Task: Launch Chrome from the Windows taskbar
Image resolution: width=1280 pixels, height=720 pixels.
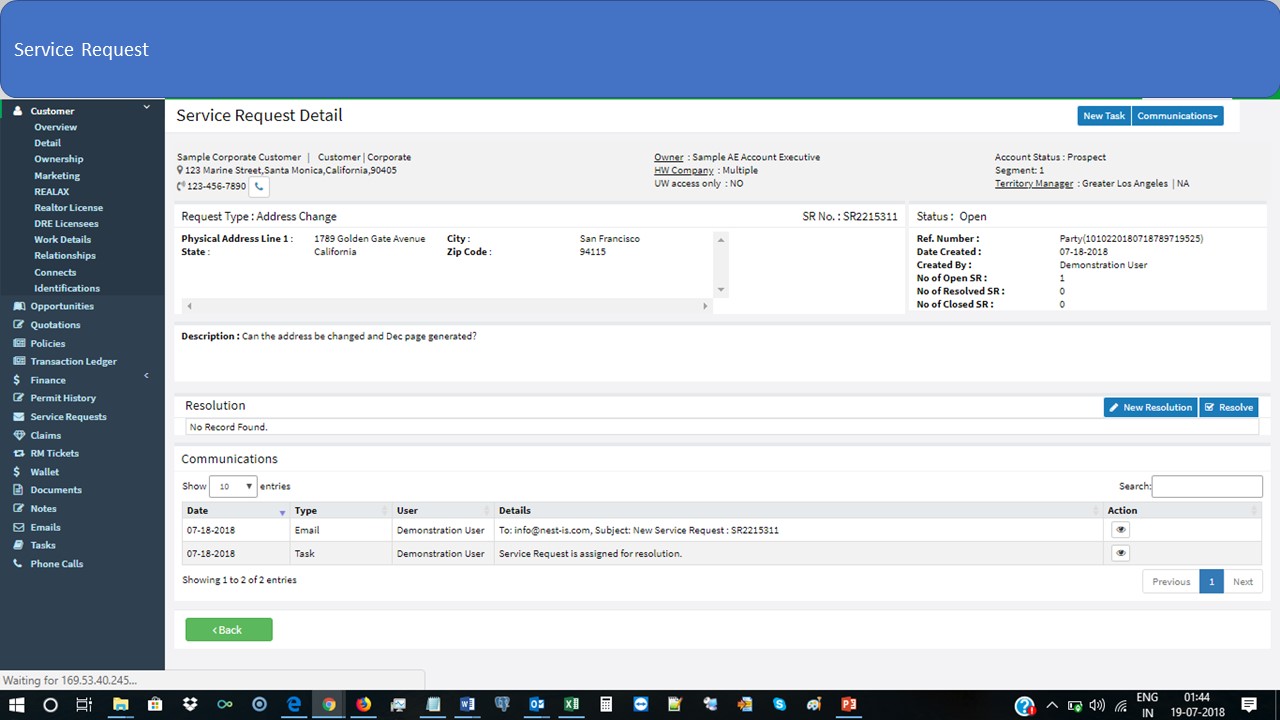Action: 328,704
